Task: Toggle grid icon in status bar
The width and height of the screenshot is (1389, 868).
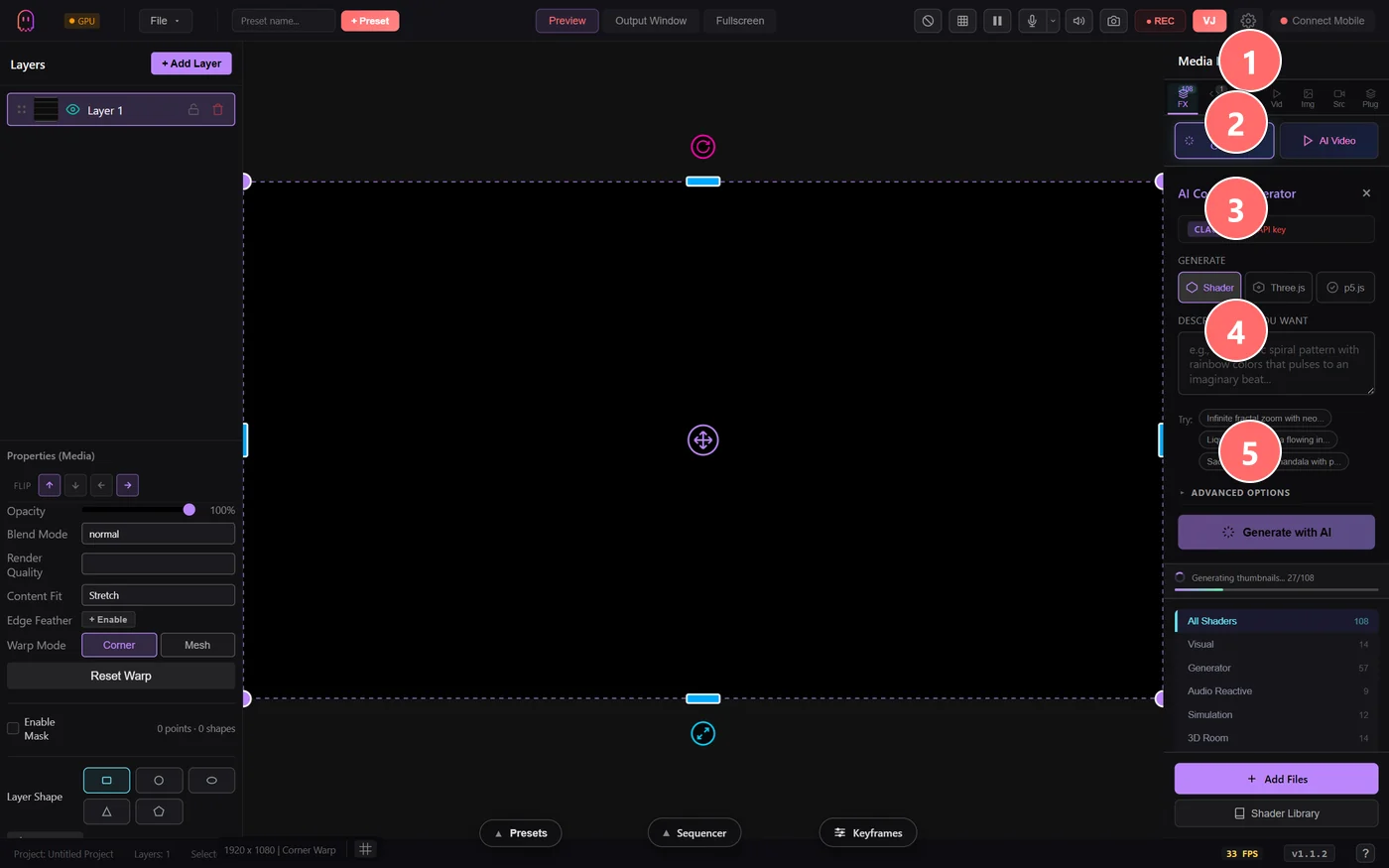Action: [365, 849]
